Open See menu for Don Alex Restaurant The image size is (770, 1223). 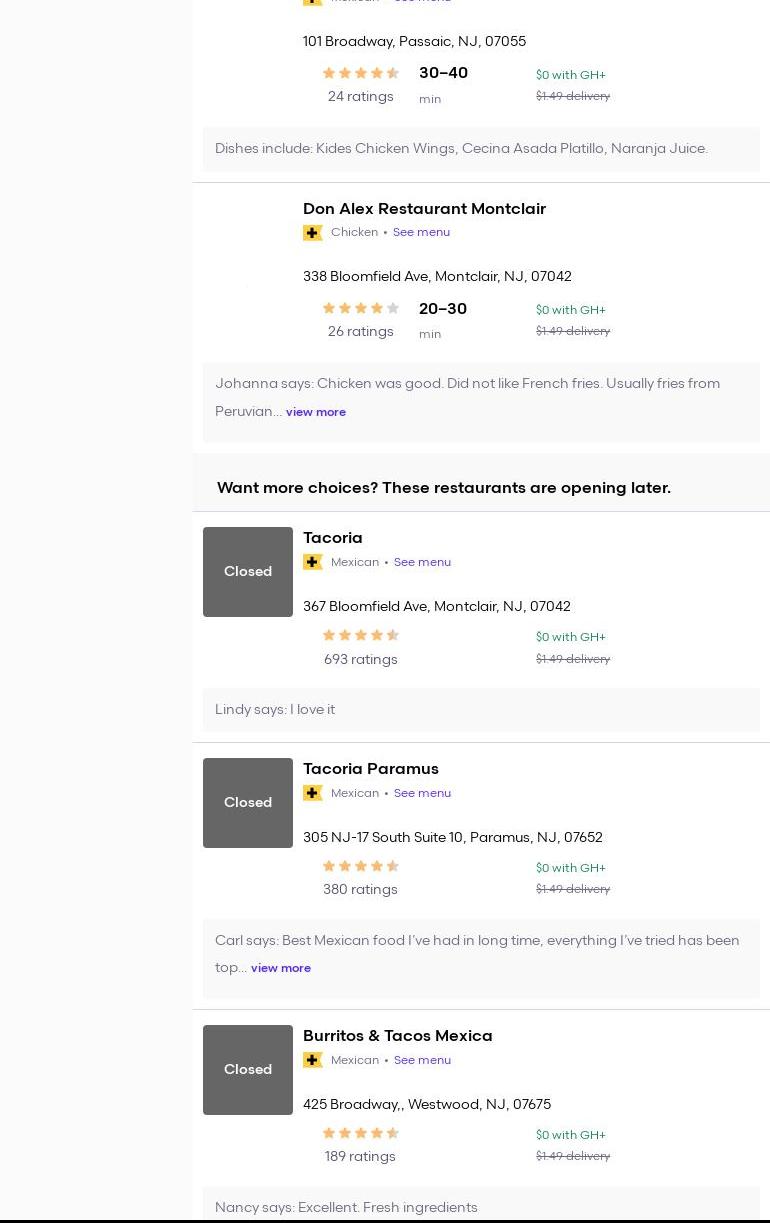[421, 232]
